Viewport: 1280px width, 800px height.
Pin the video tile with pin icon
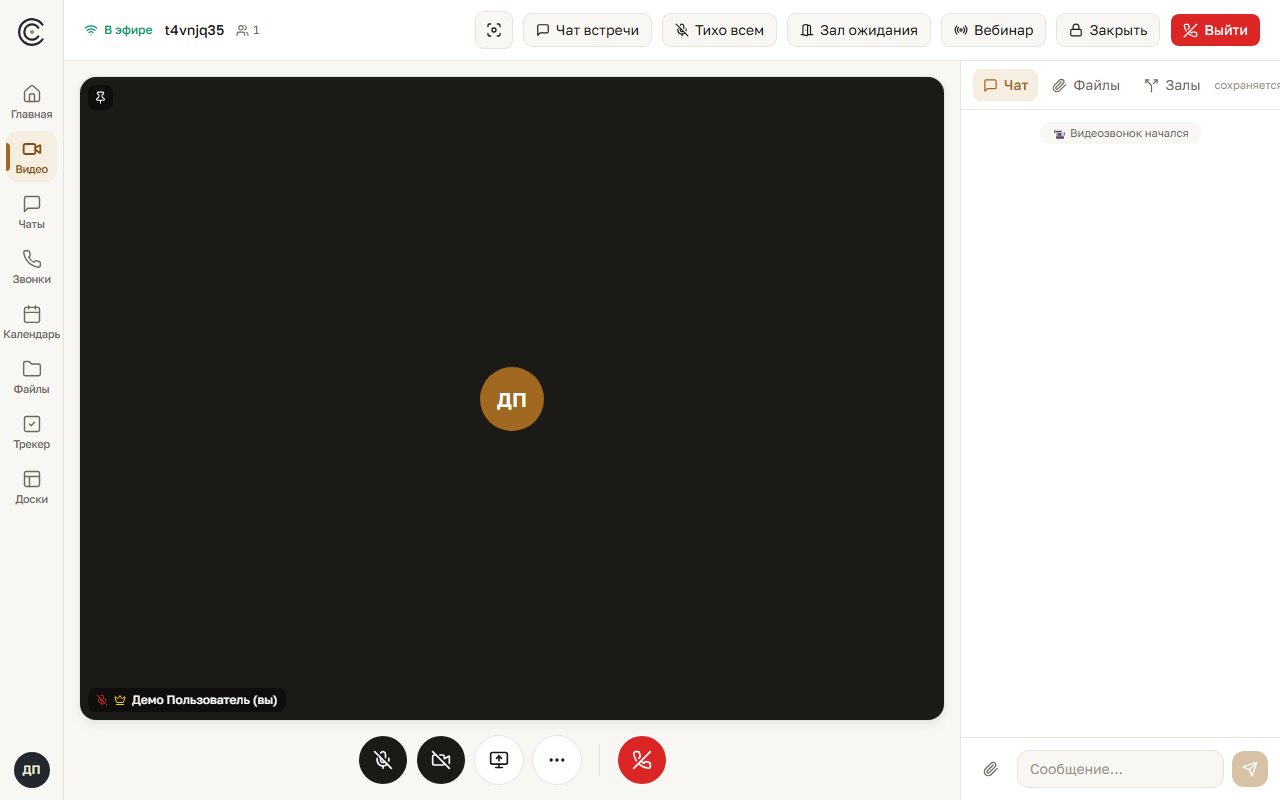pyautogui.click(x=100, y=97)
